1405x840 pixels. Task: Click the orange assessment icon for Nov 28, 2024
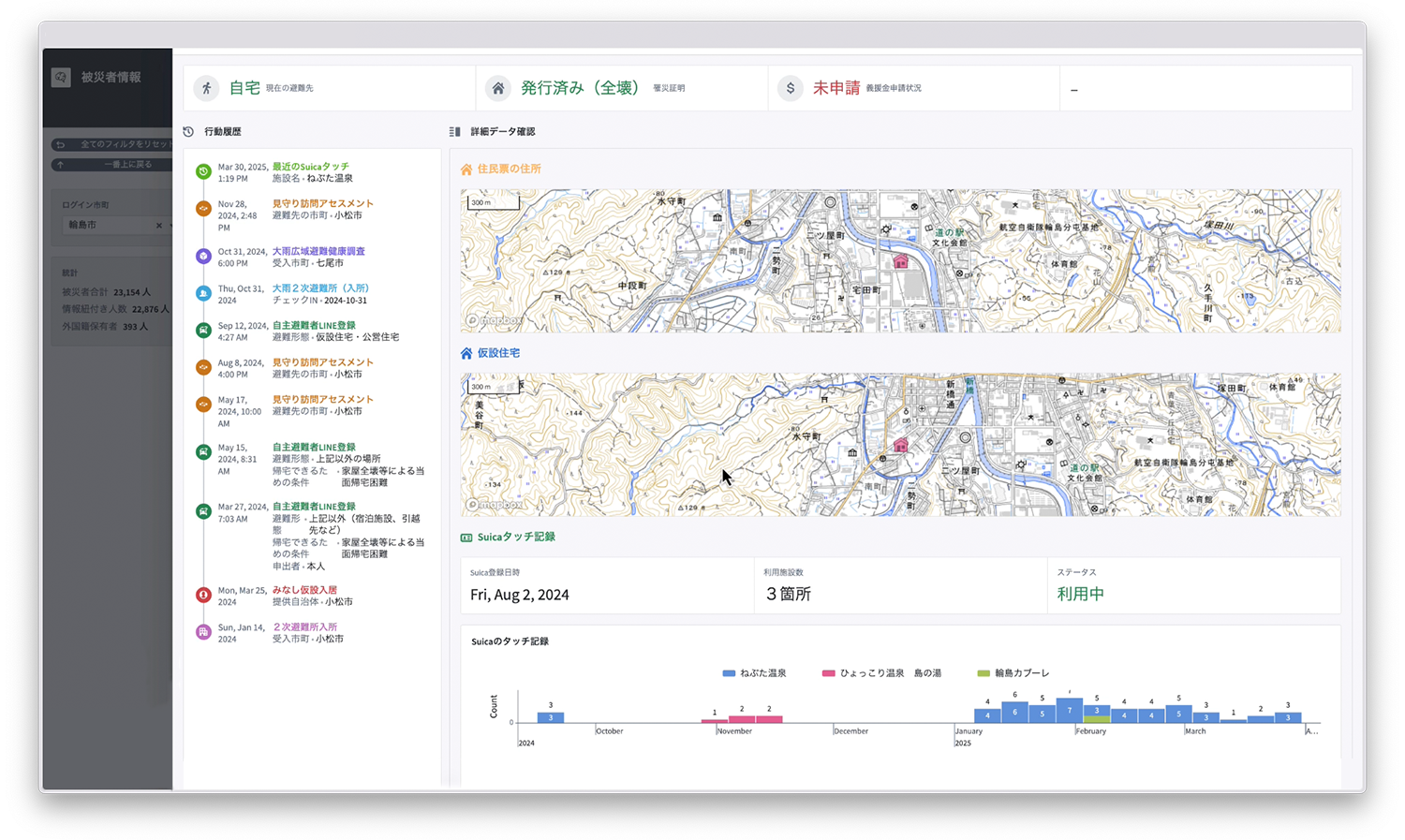(203, 209)
